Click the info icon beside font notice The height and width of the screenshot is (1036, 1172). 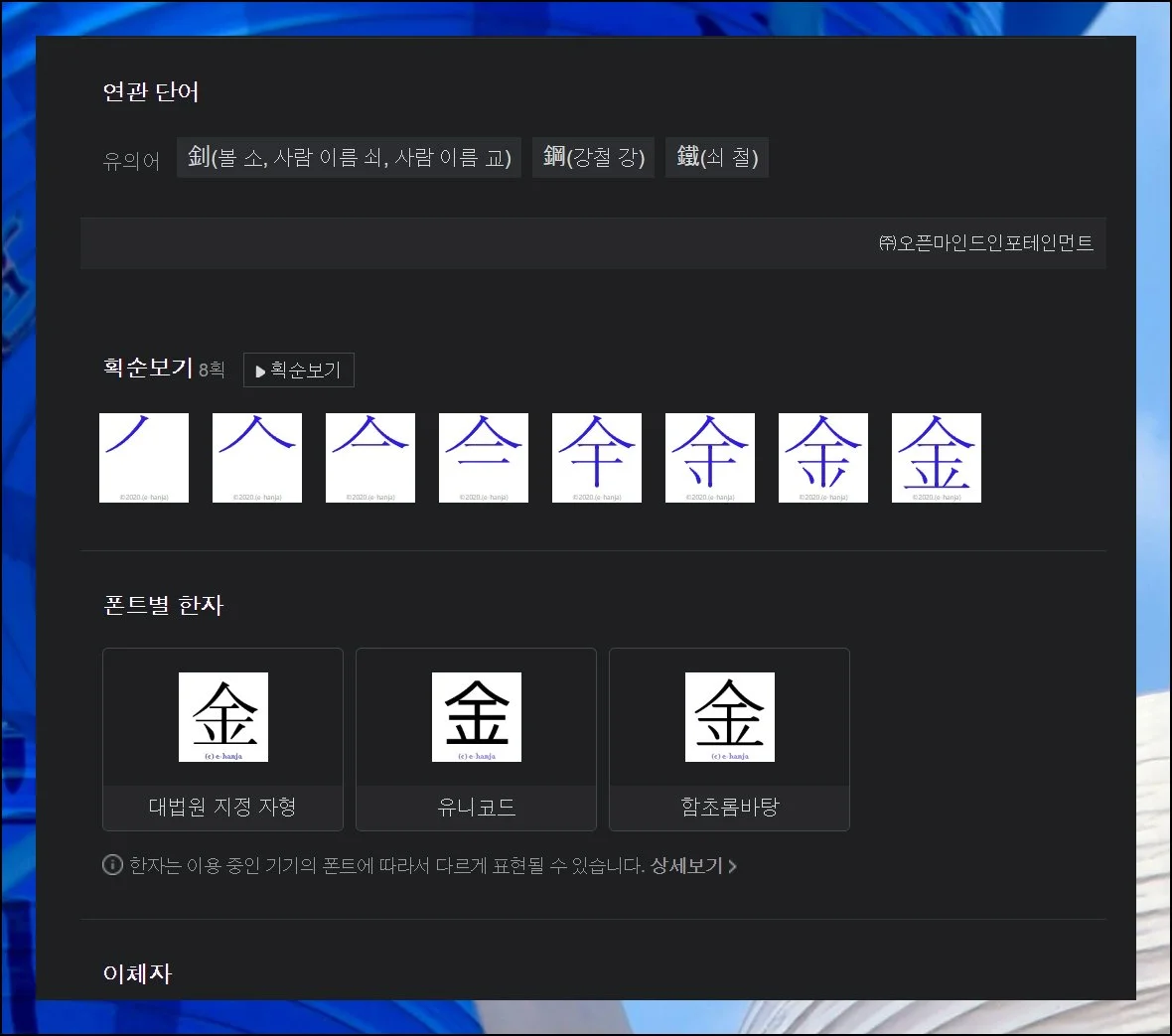113,865
